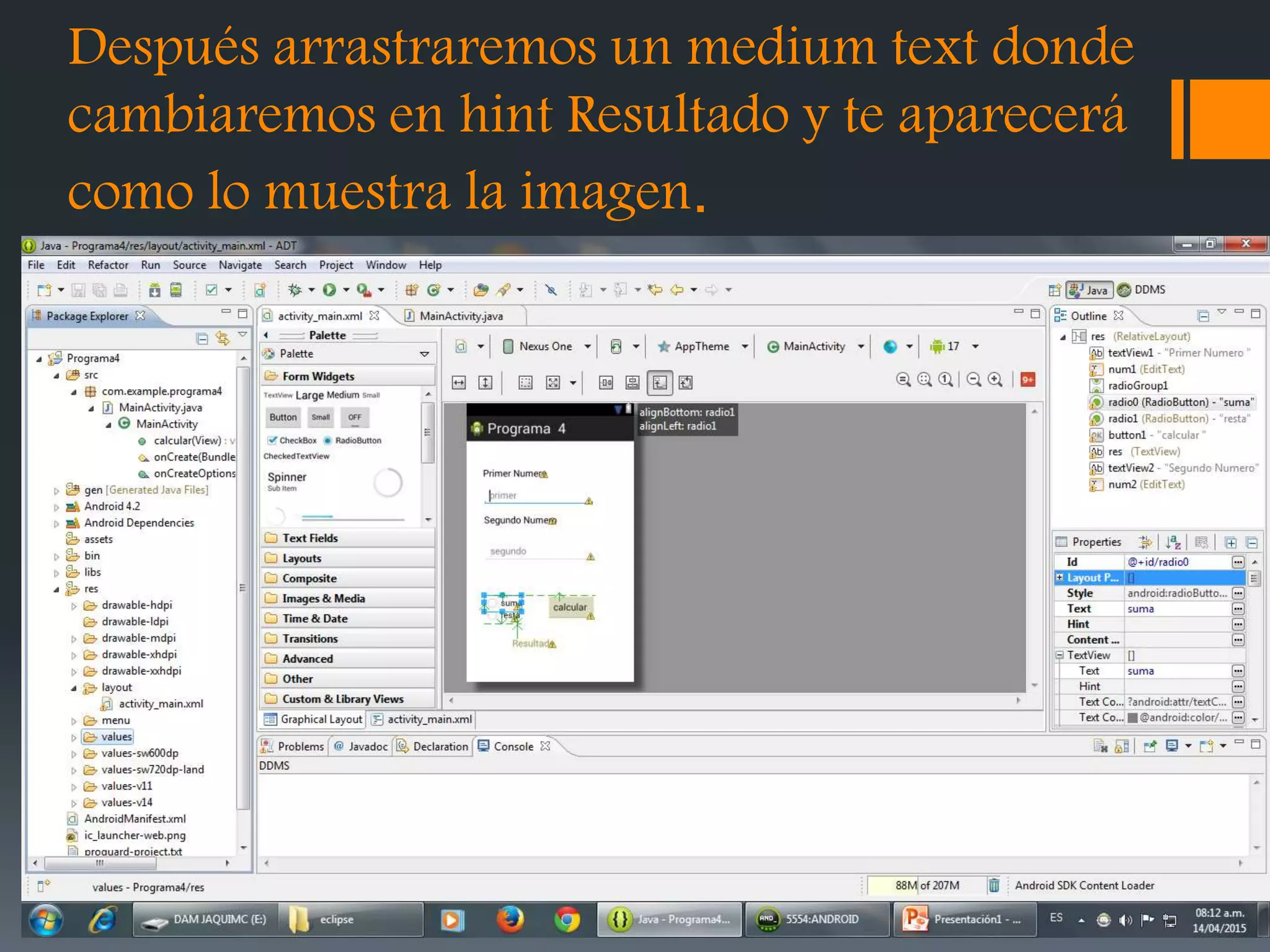Open Firefox from taskbar
The width and height of the screenshot is (1270, 952).
coord(510,919)
